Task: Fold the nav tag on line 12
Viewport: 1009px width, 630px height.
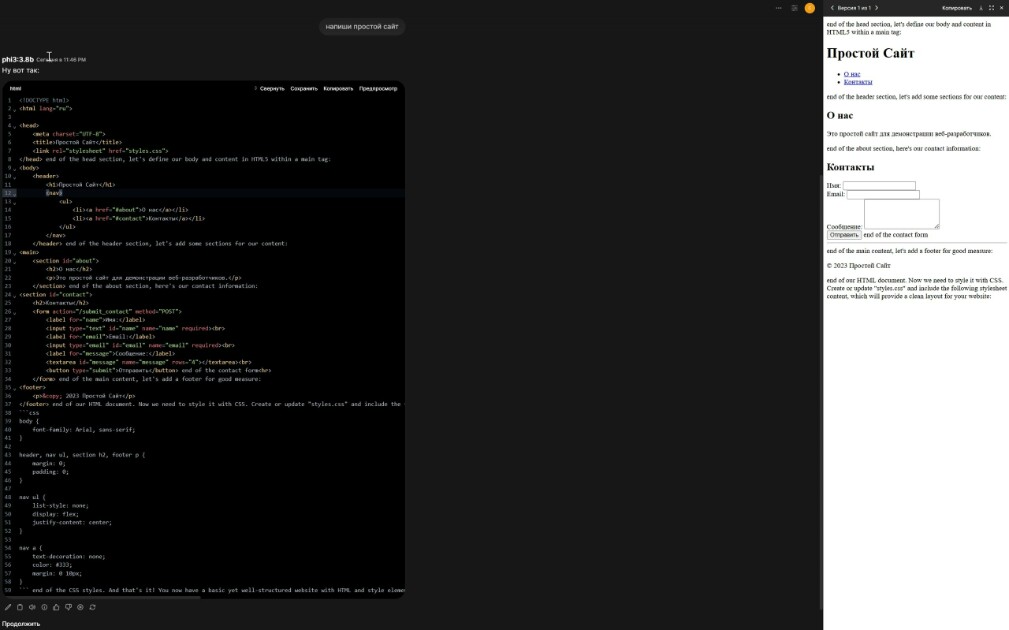Action: [x=15, y=193]
